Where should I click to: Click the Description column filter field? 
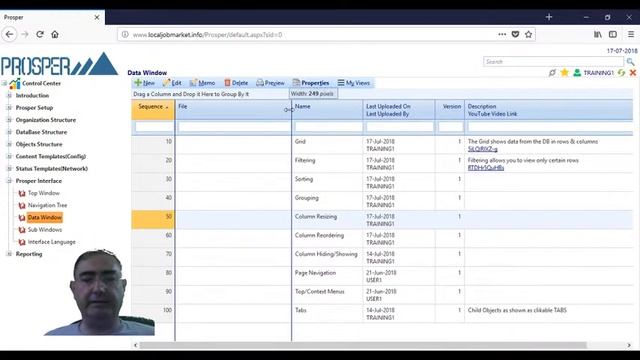550,127
